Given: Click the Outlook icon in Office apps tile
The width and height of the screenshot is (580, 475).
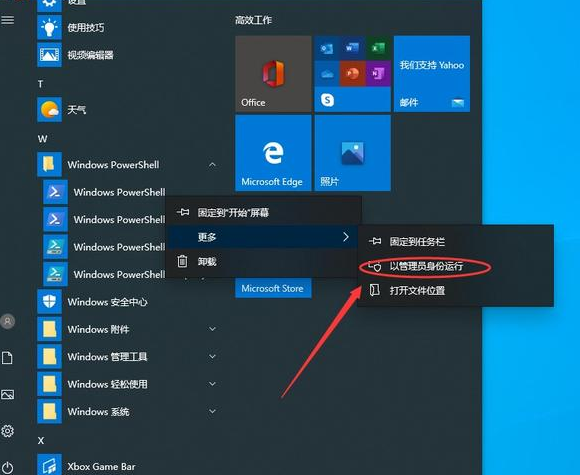Looking at the screenshot, I should coord(327,48).
